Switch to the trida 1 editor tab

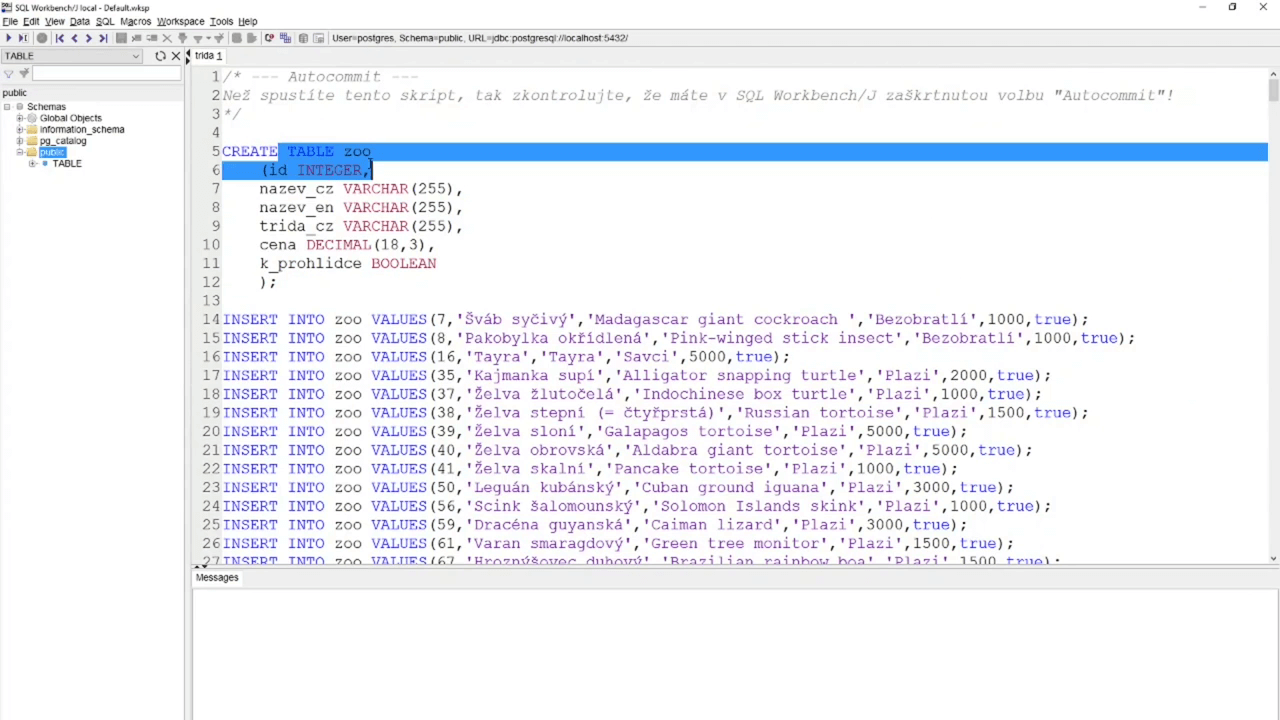click(x=208, y=56)
